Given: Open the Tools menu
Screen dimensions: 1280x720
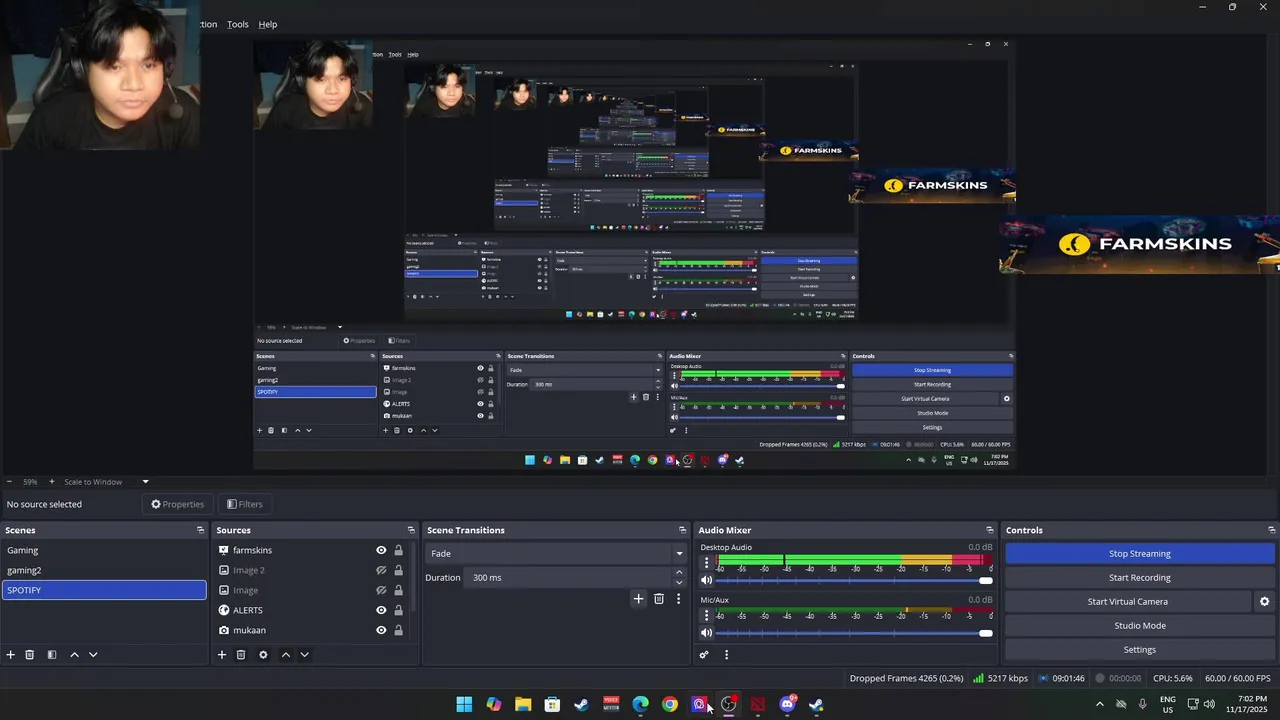Looking at the screenshot, I should point(238,24).
